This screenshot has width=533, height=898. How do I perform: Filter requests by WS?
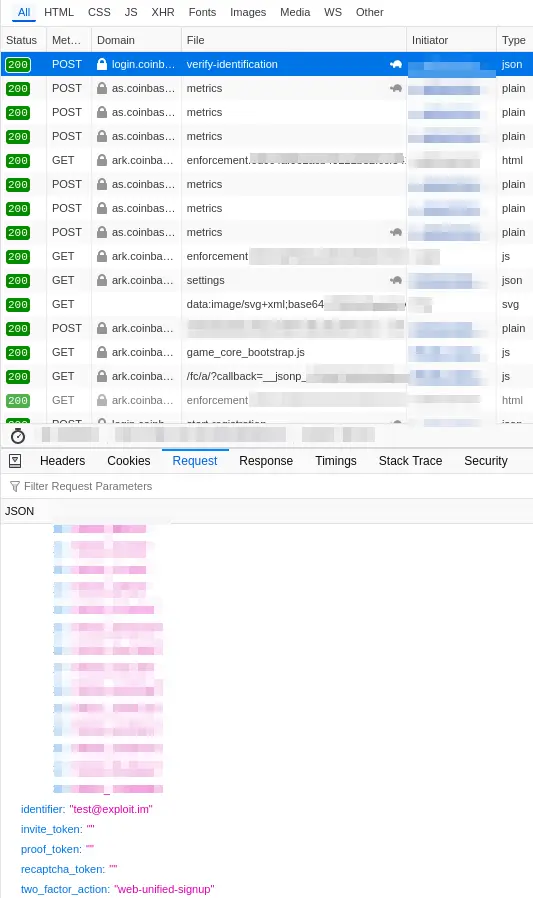[x=333, y=12]
